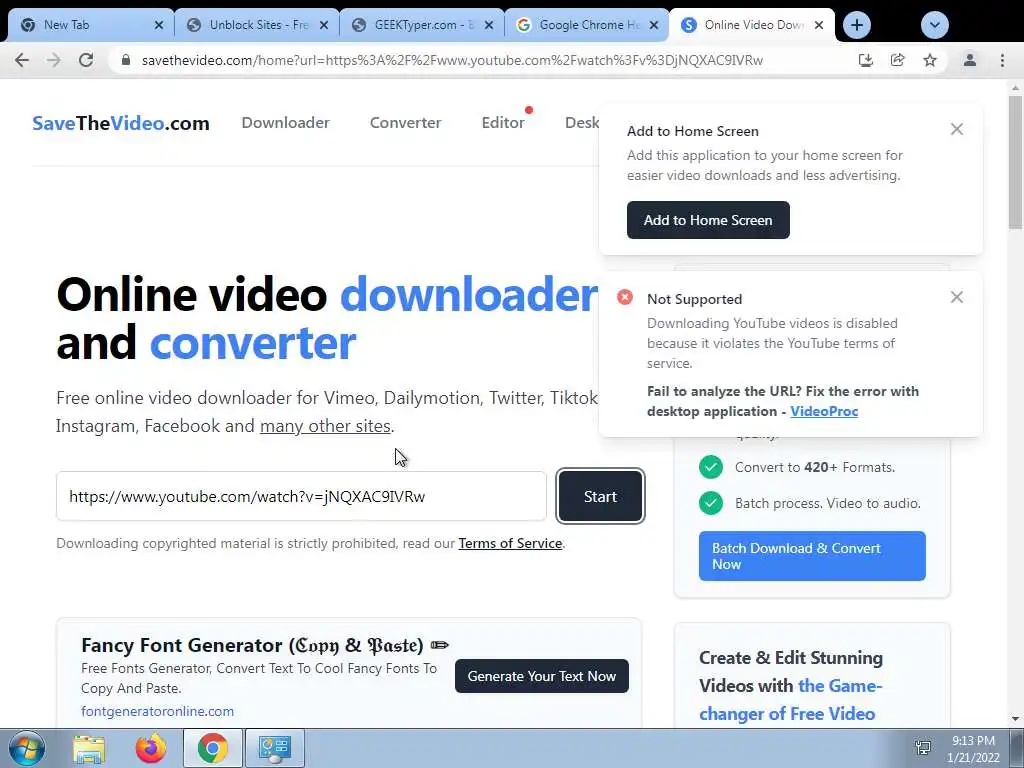Viewport: 1024px width, 768px height.
Task: Switch to the Google Chrome Help tab
Action: (587, 25)
